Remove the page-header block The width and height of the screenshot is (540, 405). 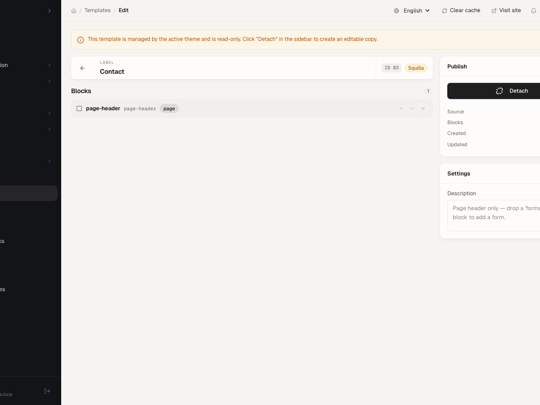click(x=423, y=108)
